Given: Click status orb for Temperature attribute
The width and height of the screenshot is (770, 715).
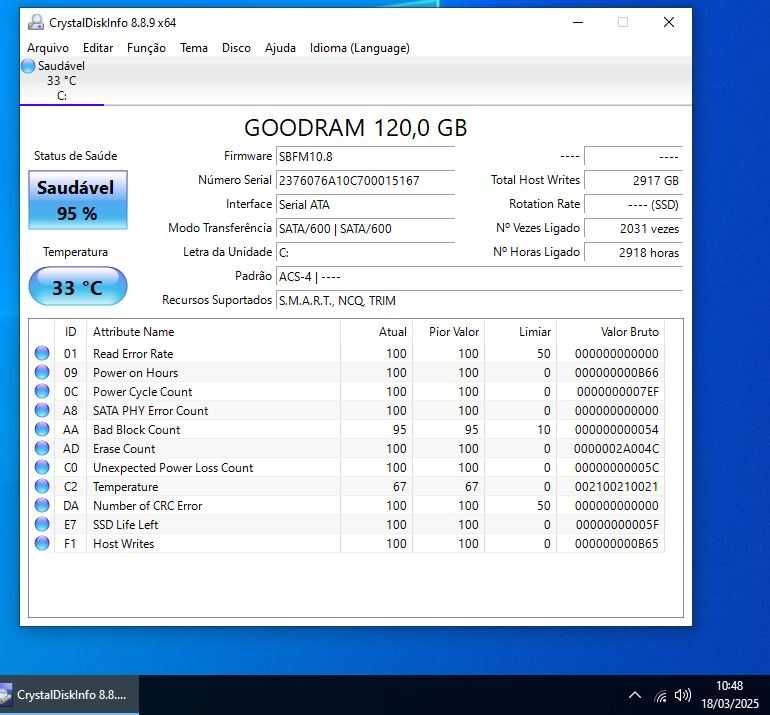Looking at the screenshot, I should (42, 486).
